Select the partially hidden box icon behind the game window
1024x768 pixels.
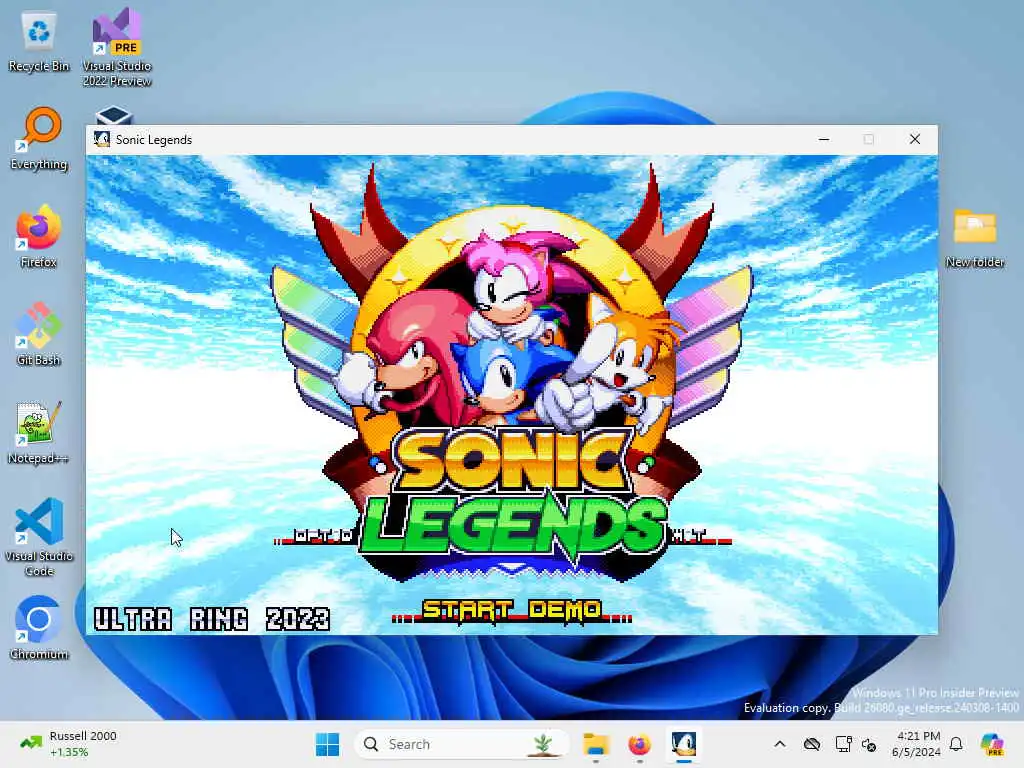tap(114, 116)
